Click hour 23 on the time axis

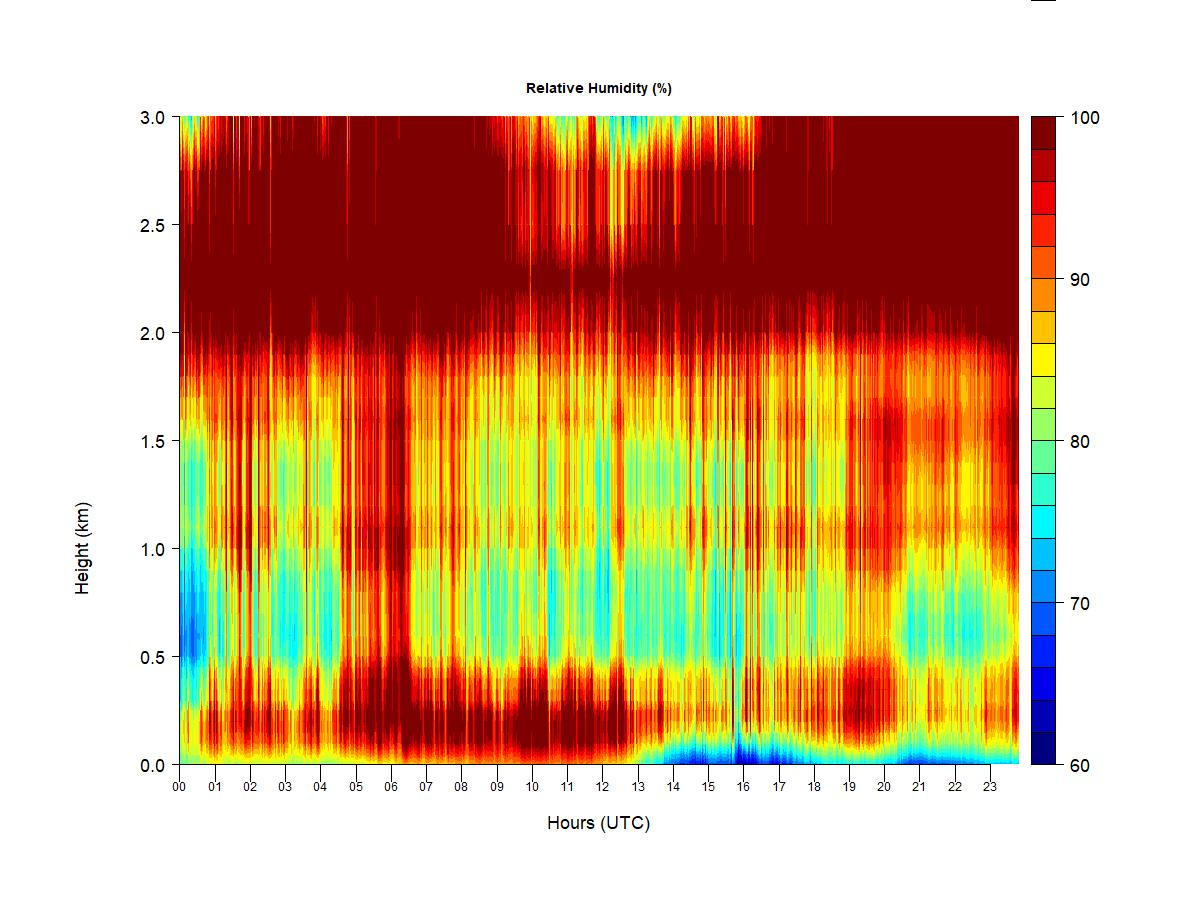[990, 787]
